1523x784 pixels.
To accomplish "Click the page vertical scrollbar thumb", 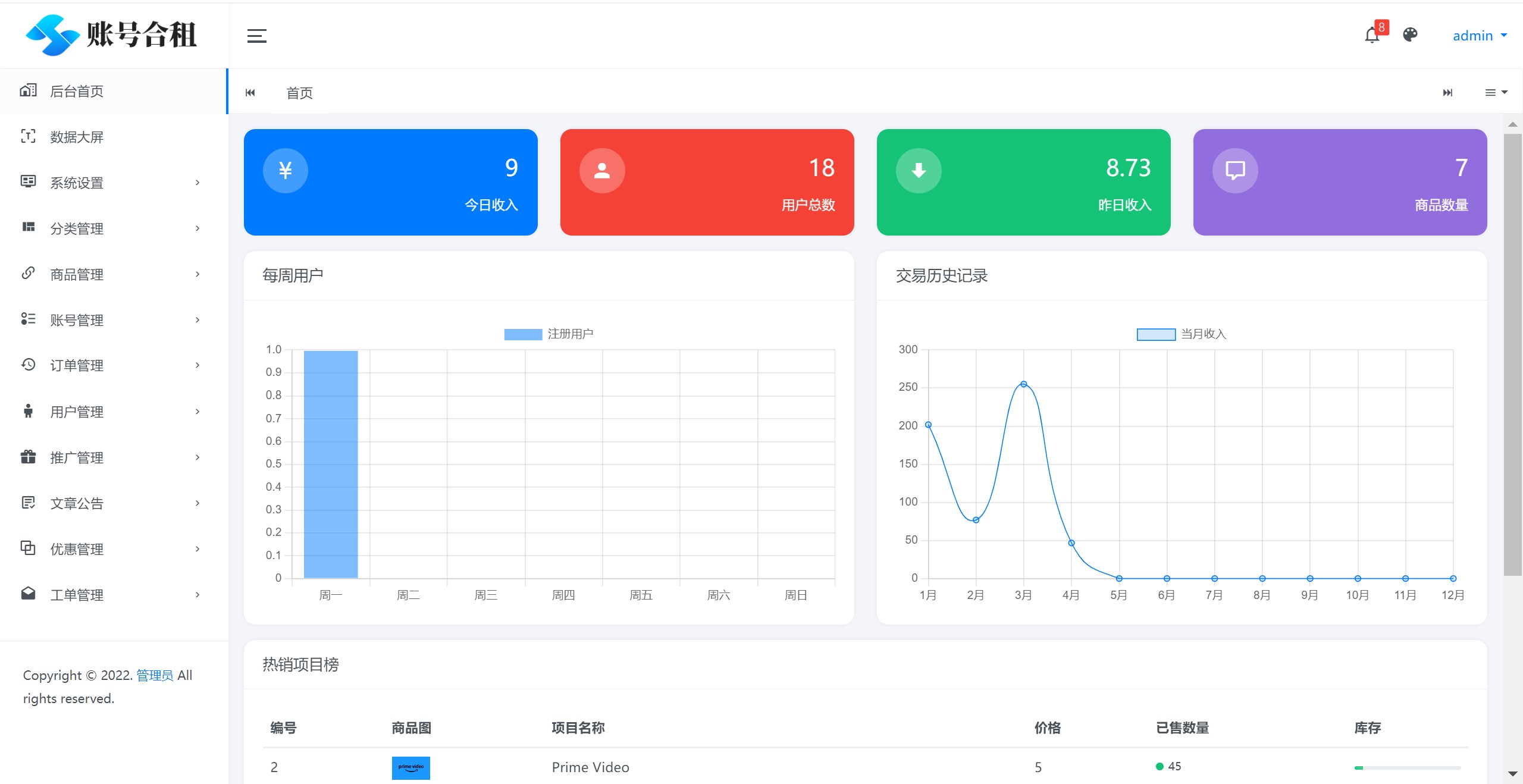I will point(1512,355).
